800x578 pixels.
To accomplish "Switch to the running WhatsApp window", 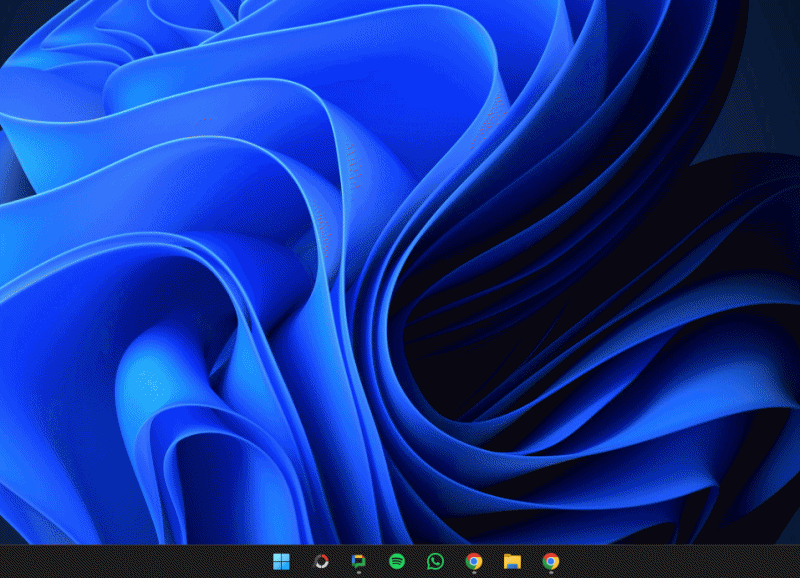I will 435,561.
